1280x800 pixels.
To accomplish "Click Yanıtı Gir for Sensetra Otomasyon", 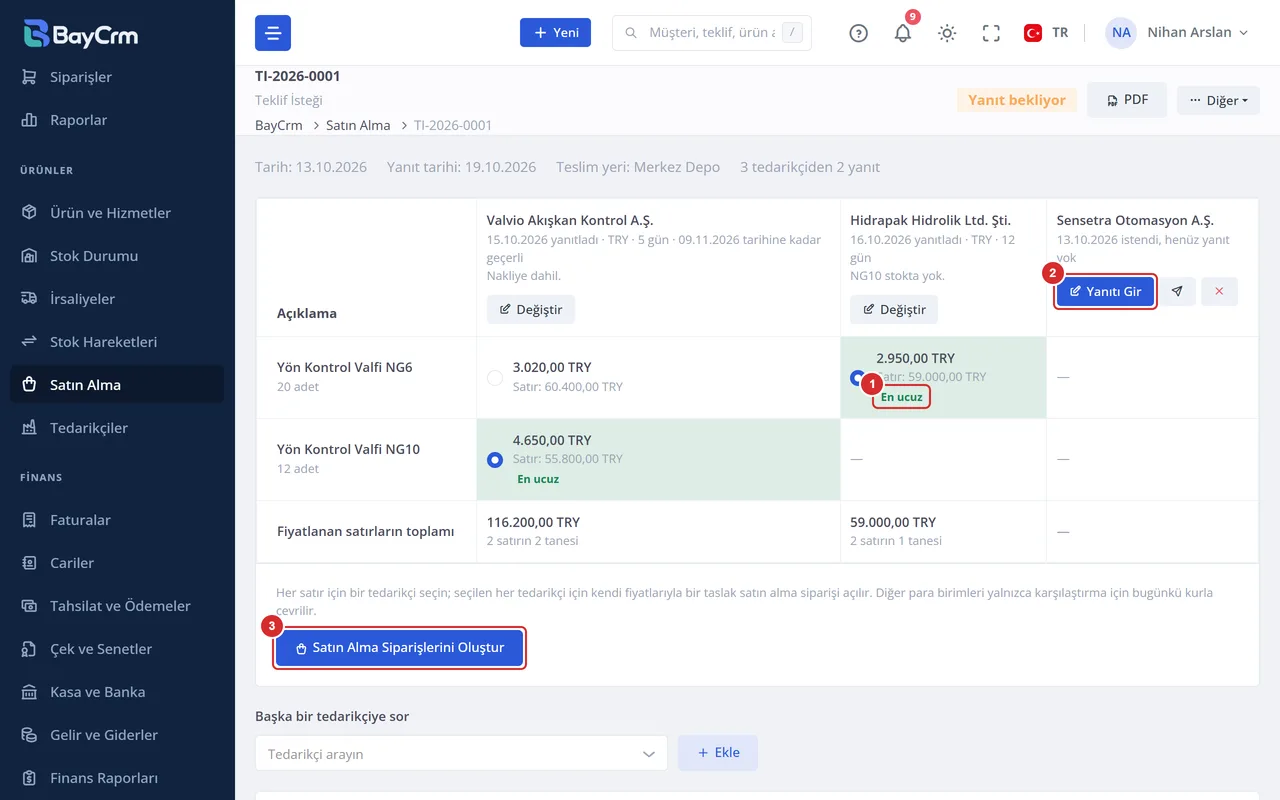I will [x=1106, y=292].
